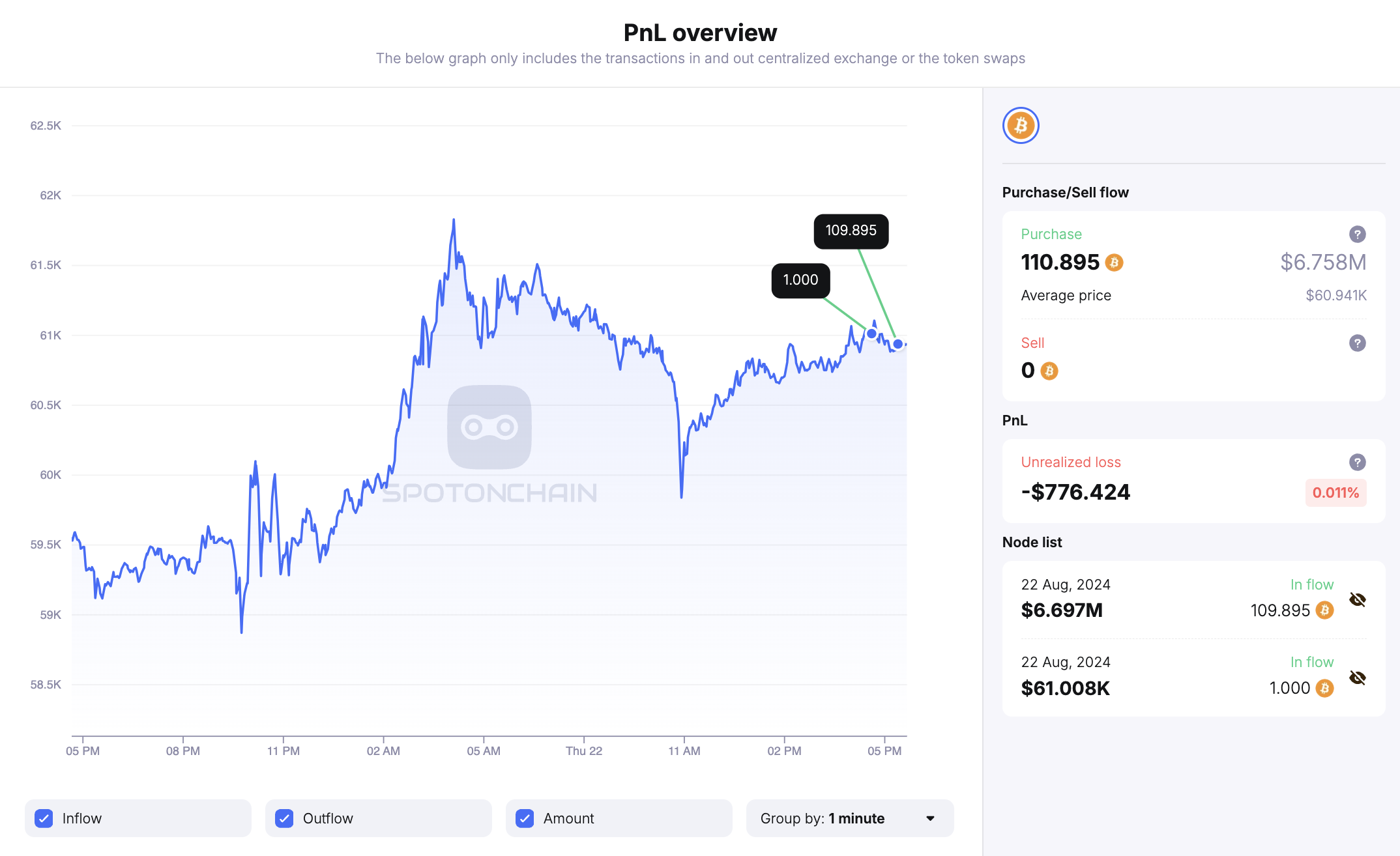Image resolution: width=1400 pixels, height=856 pixels.
Task: Click the rightmost transaction marker dot on chart
Action: coord(898,344)
